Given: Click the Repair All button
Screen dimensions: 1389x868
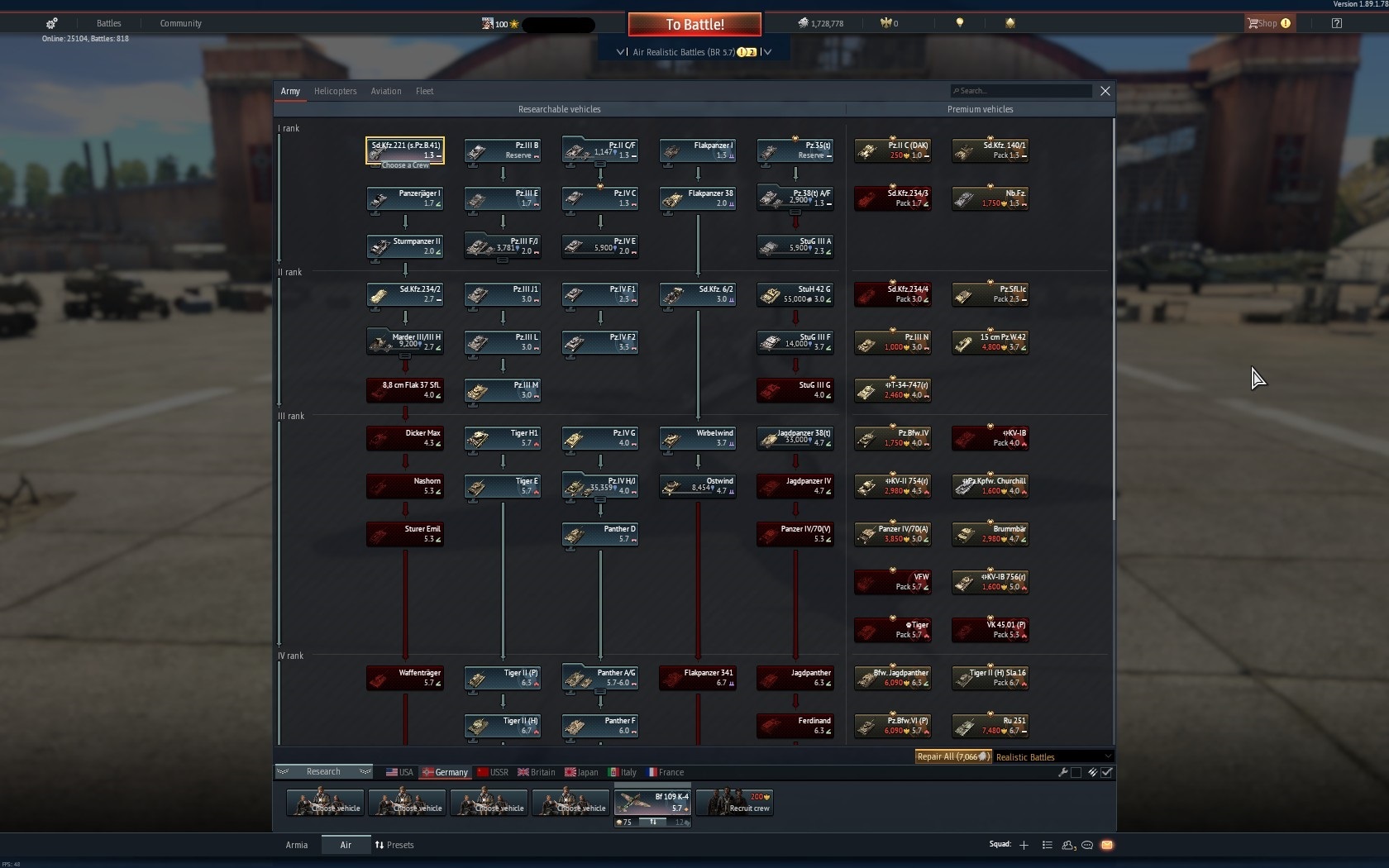Looking at the screenshot, I should pyautogui.click(x=953, y=756).
